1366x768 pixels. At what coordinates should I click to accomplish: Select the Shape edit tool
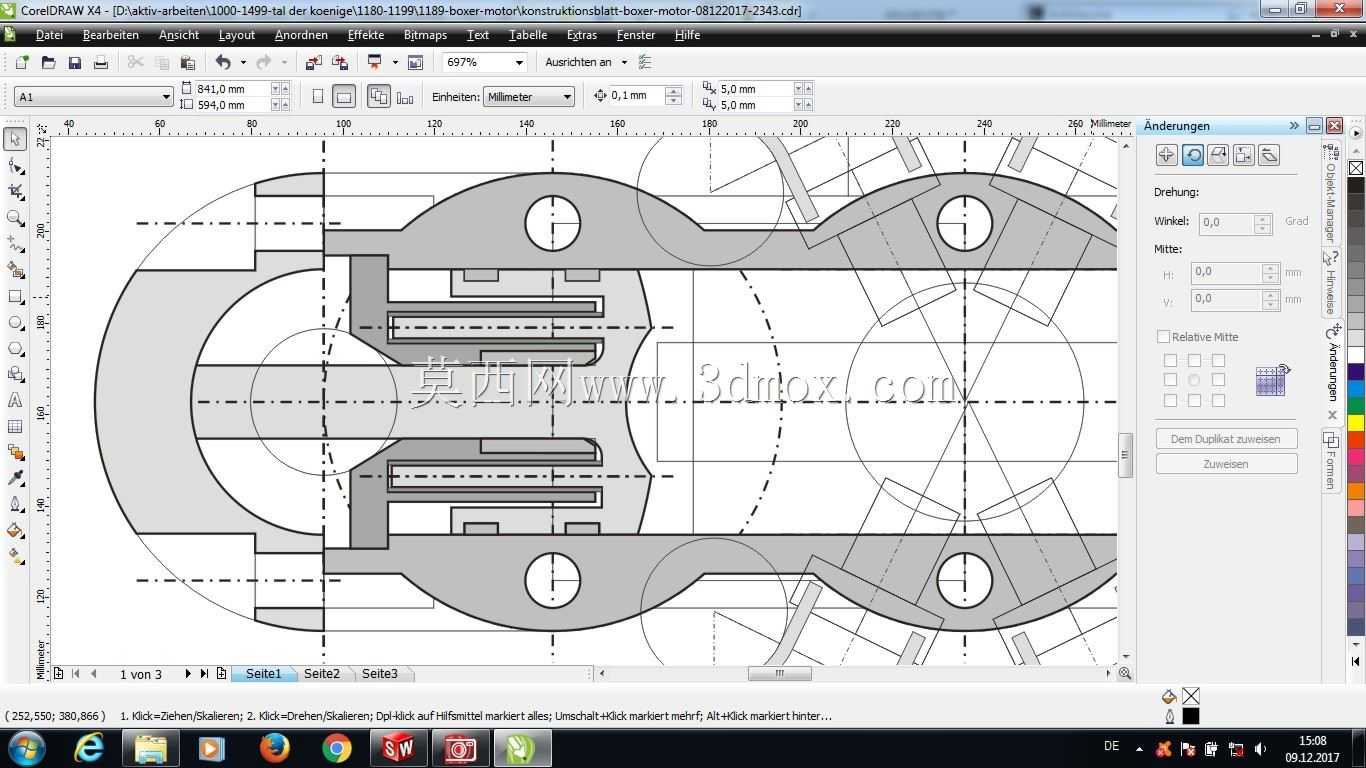[x=15, y=165]
